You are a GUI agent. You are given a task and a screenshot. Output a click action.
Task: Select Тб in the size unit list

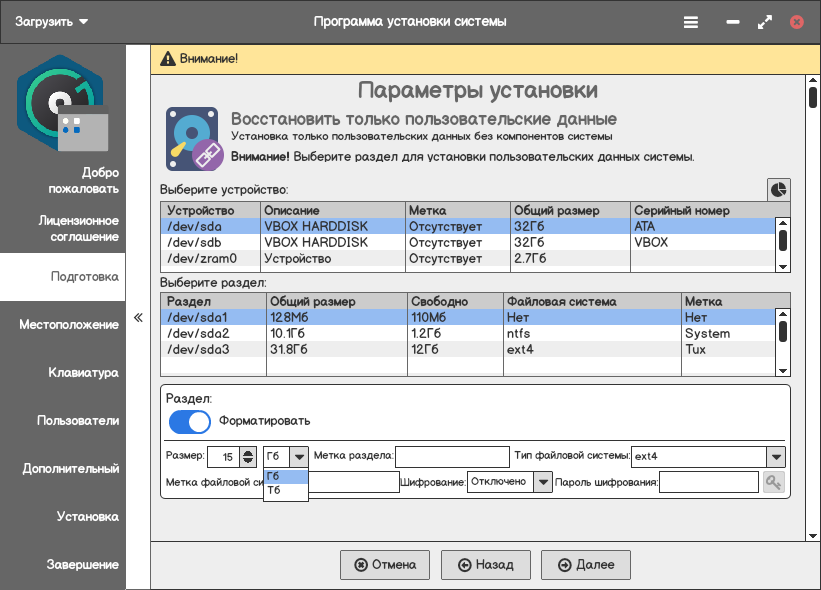285,491
